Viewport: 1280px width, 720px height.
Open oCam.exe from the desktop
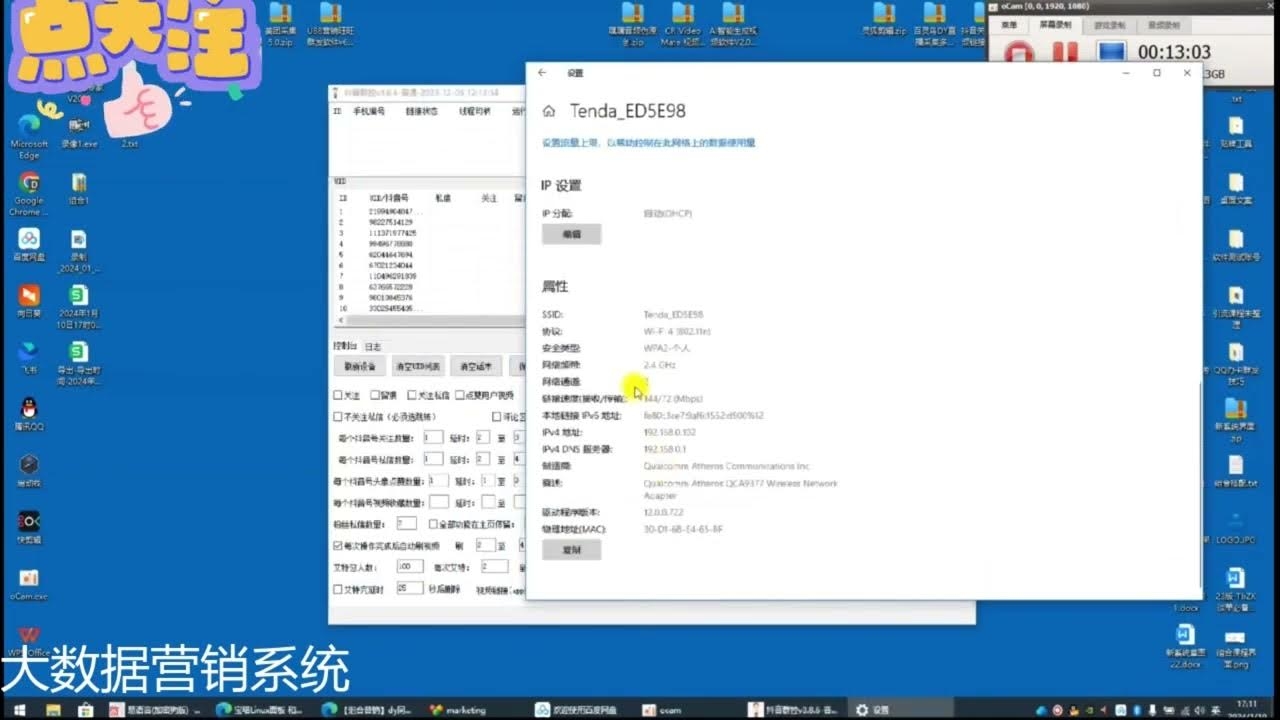coord(28,578)
